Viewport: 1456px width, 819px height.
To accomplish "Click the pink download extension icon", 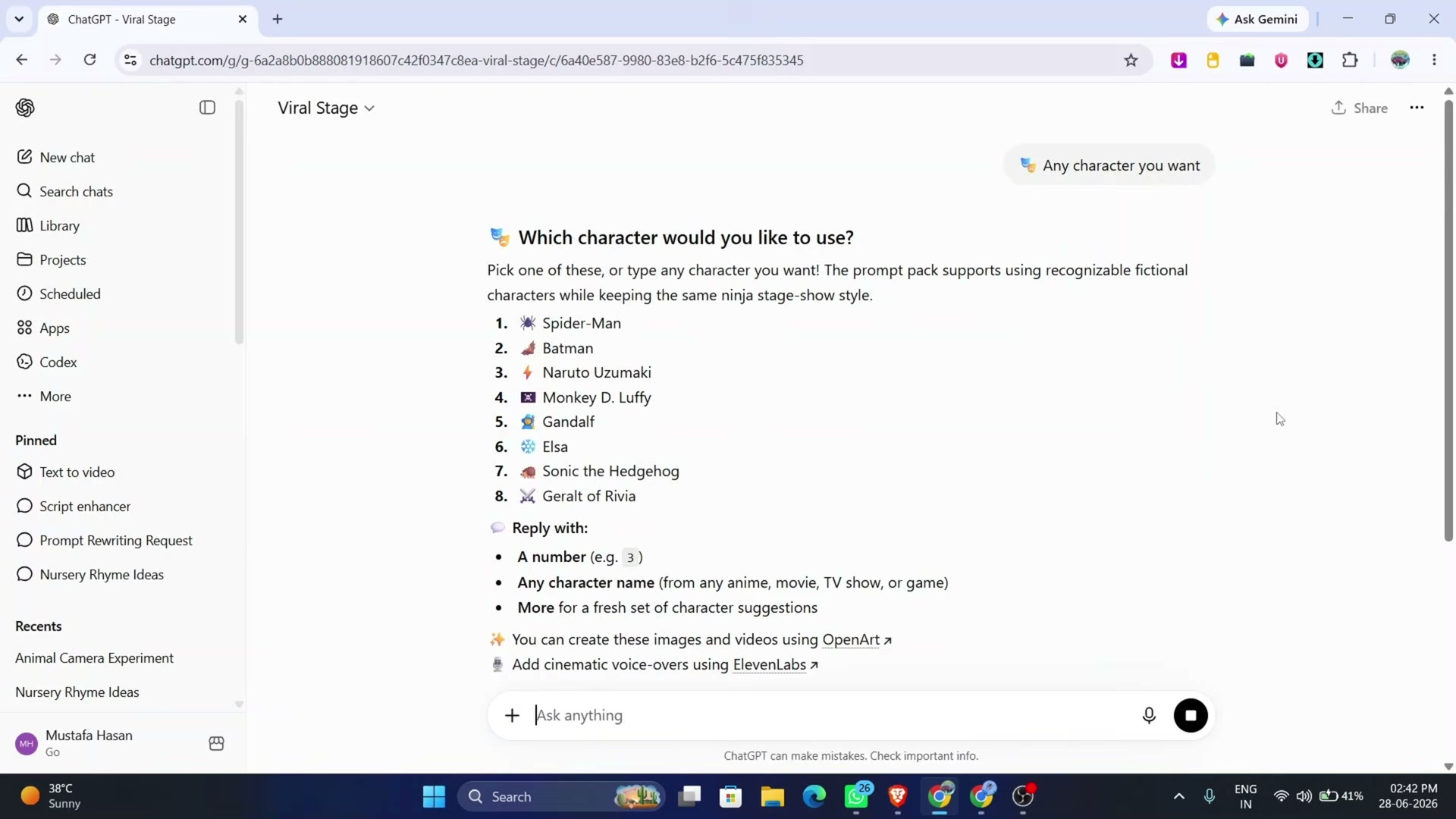I will (x=1178, y=60).
